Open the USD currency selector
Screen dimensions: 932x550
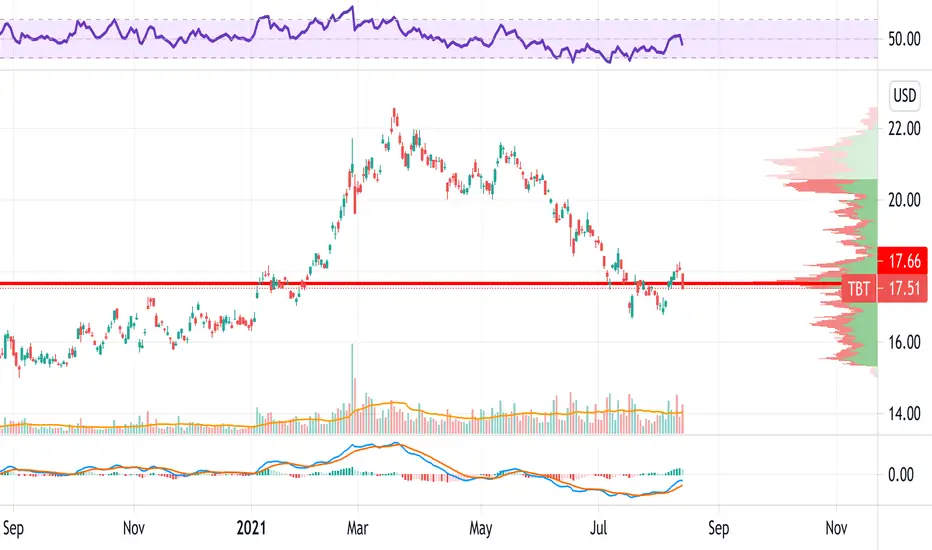pyautogui.click(x=905, y=95)
